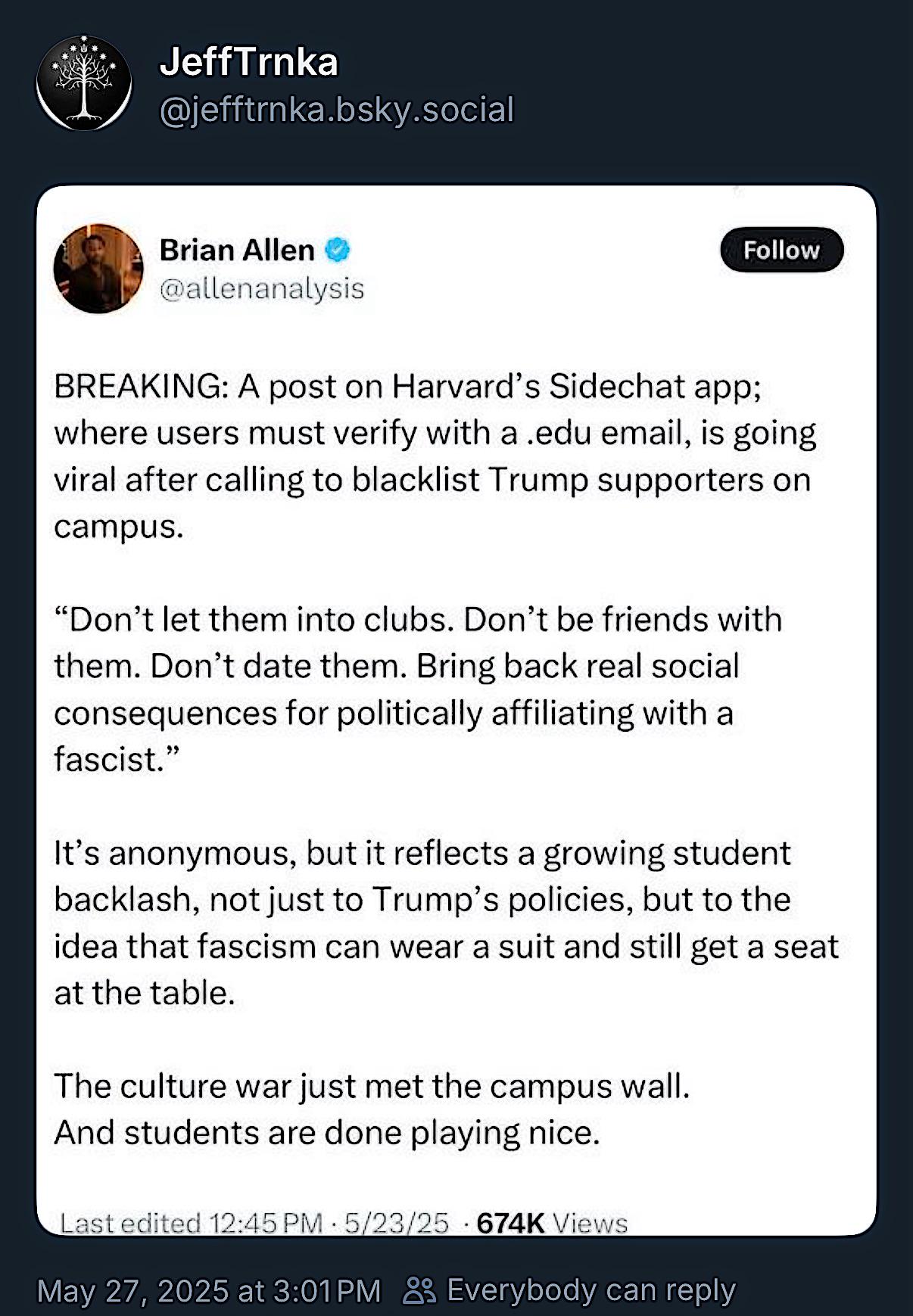
Task: Click the @jefftrnka.bsky.social handle
Action: (337, 110)
